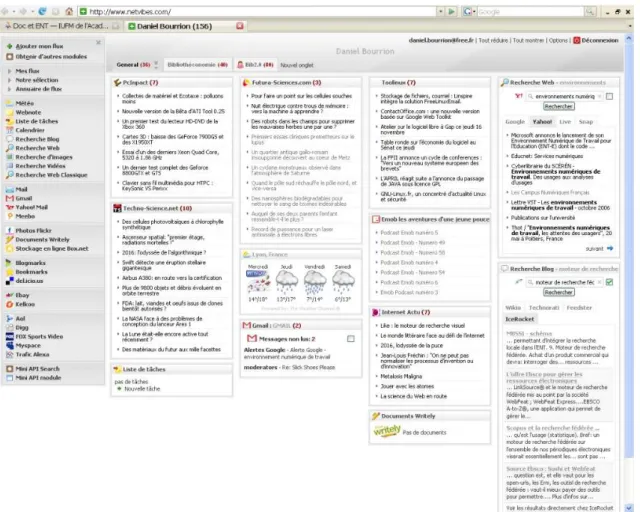Expand the Mes flux tree item

coord(9,71)
